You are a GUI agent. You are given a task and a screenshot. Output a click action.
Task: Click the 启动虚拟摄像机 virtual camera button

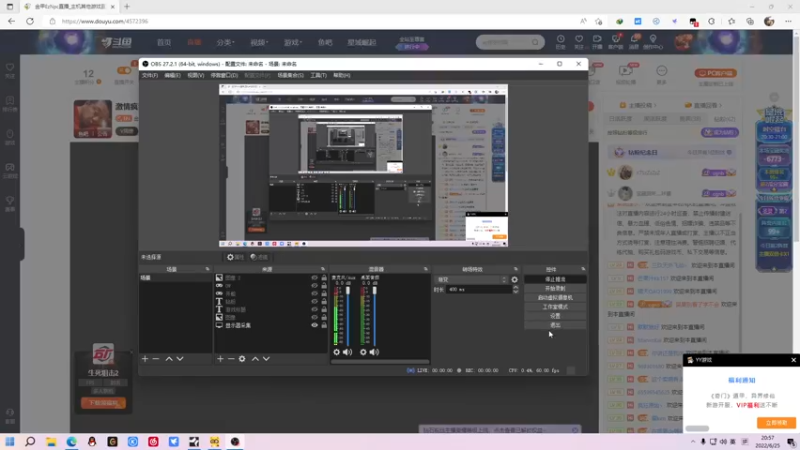(x=555, y=298)
